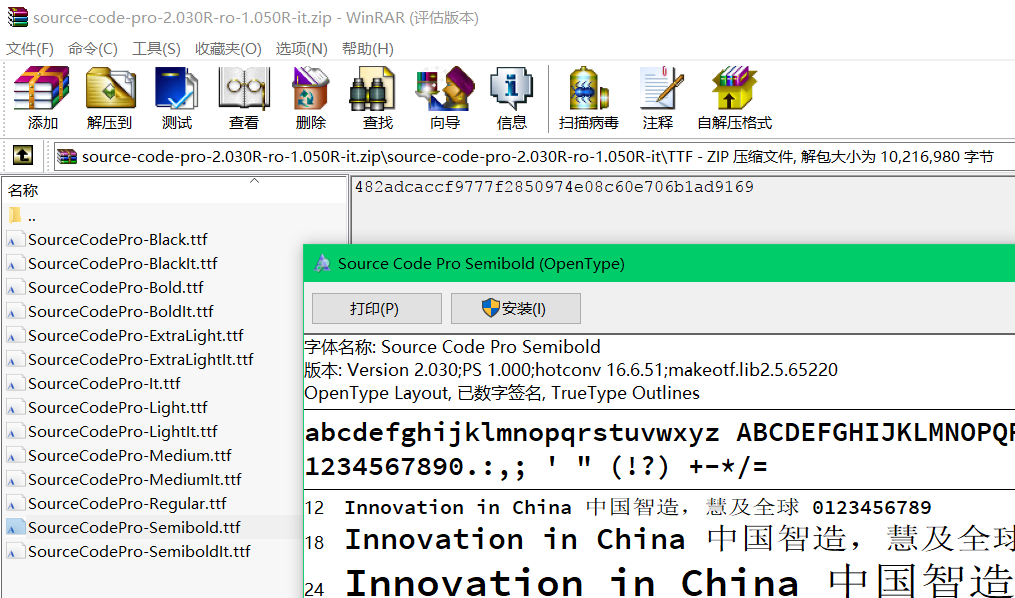Image resolution: width=1015 pixels, height=598 pixels.
Task: Click the 测试 (Test) toolbar icon
Action: coord(176,87)
